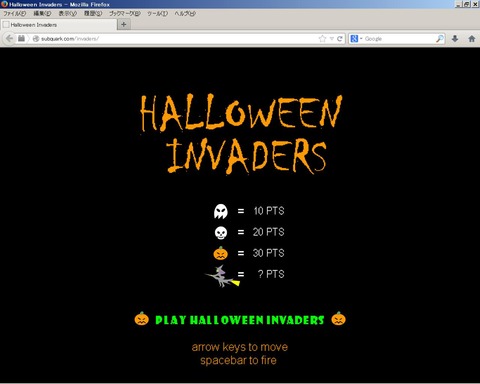Click the '10 PTS' text
Image resolution: width=480 pixels, height=384 pixels.
coord(269,211)
